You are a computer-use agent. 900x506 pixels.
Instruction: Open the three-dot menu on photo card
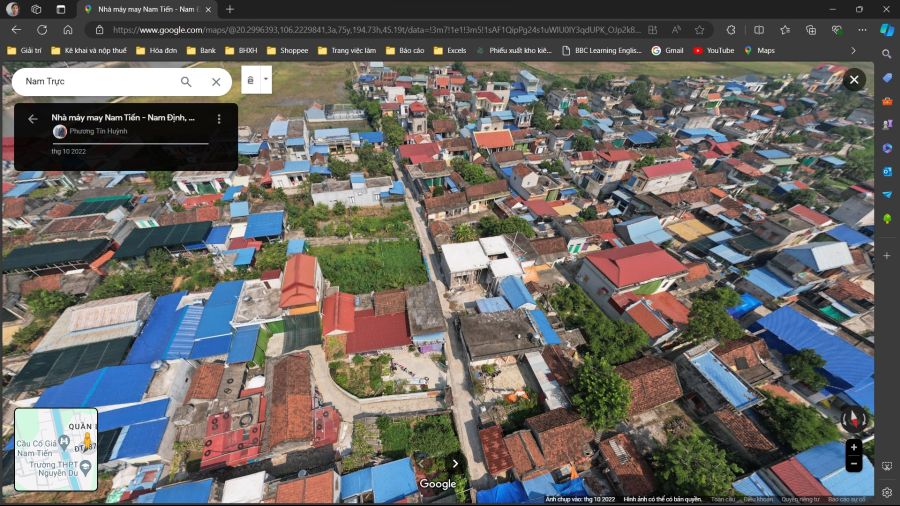point(219,118)
